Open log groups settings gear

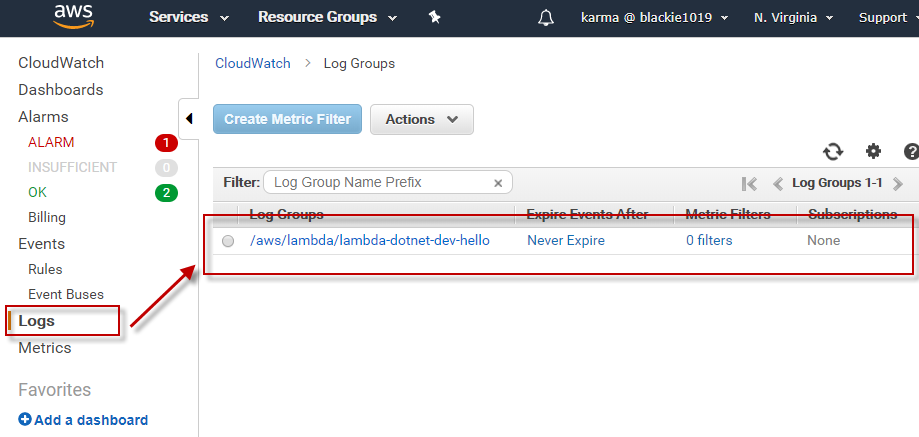tap(873, 151)
